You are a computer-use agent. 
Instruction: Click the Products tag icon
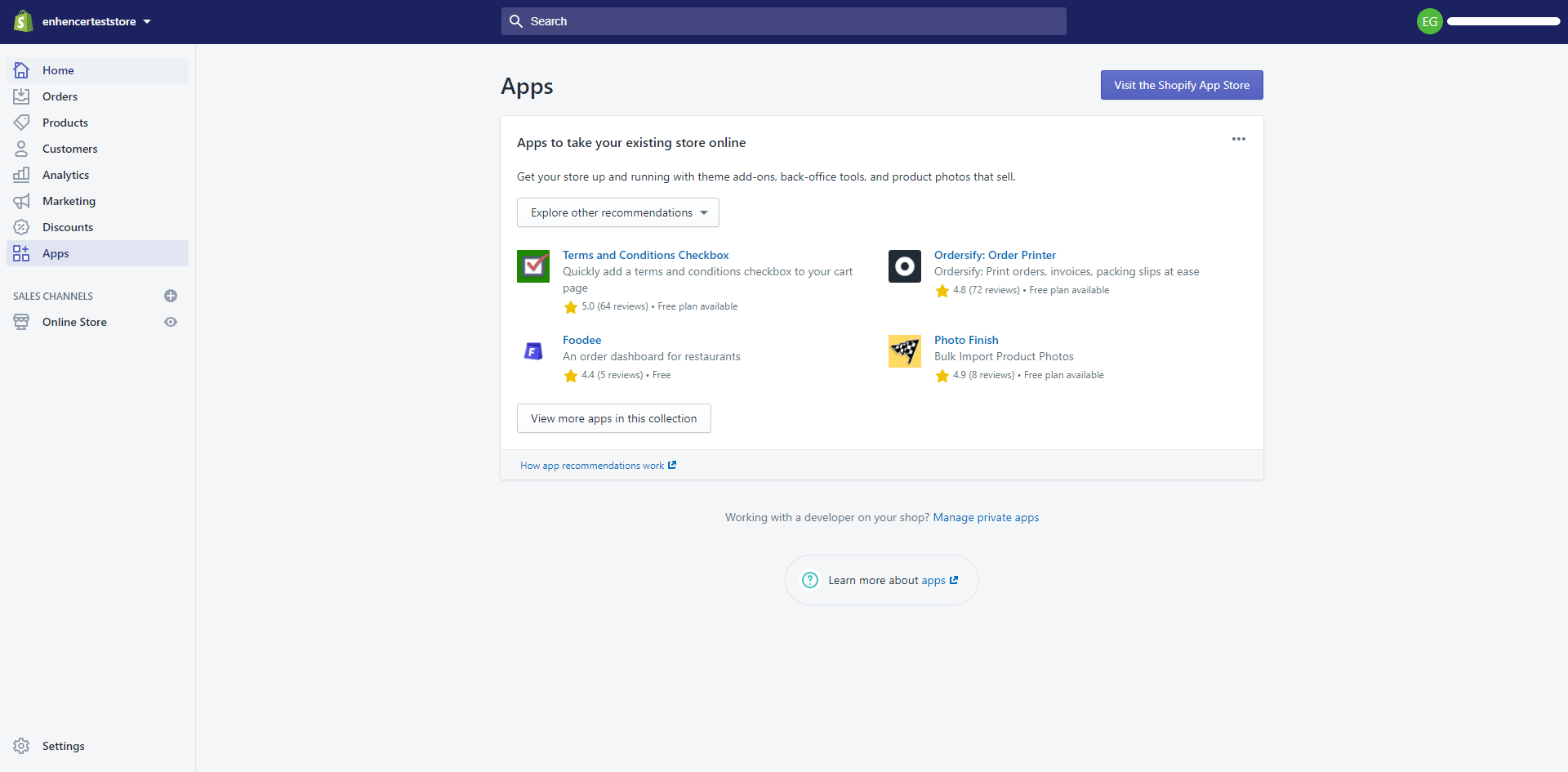[x=21, y=123]
